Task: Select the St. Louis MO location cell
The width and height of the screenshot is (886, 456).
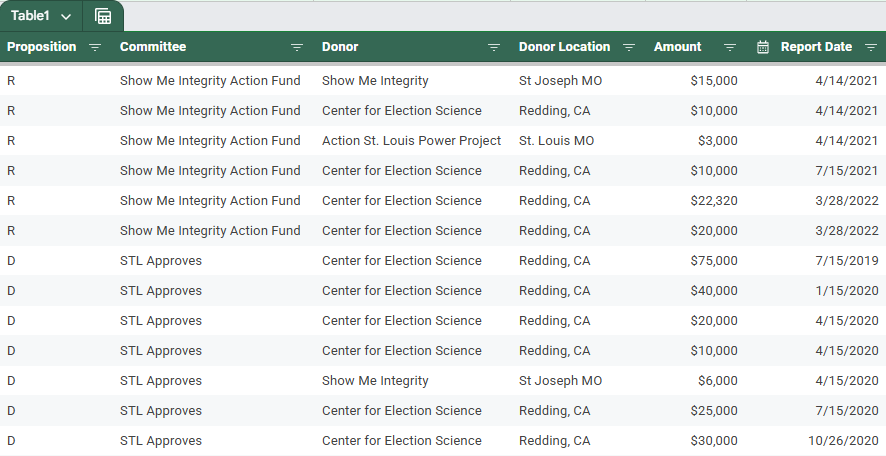Action: (x=556, y=141)
